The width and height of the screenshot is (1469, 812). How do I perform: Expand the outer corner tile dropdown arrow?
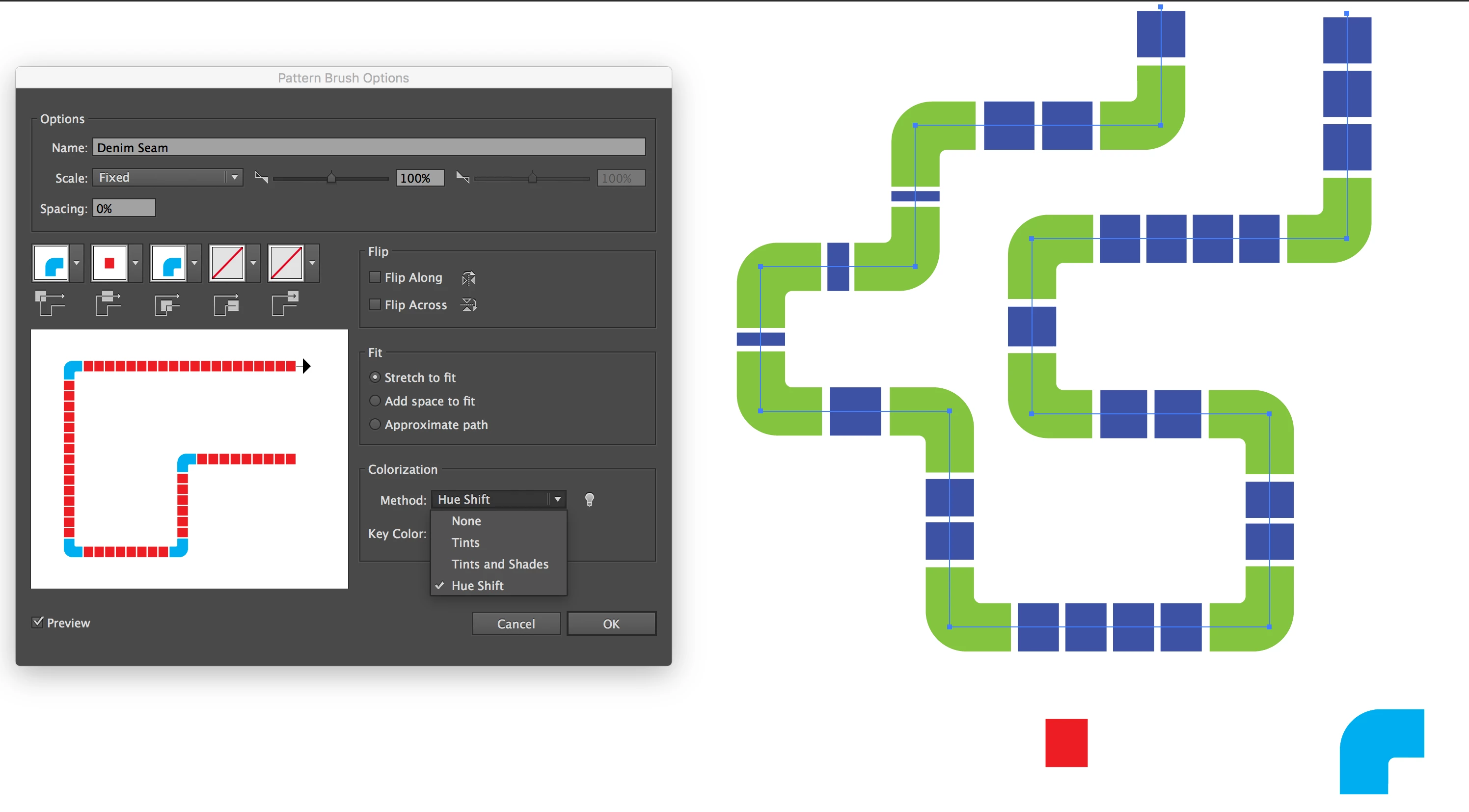pyautogui.click(x=77, y=263)
